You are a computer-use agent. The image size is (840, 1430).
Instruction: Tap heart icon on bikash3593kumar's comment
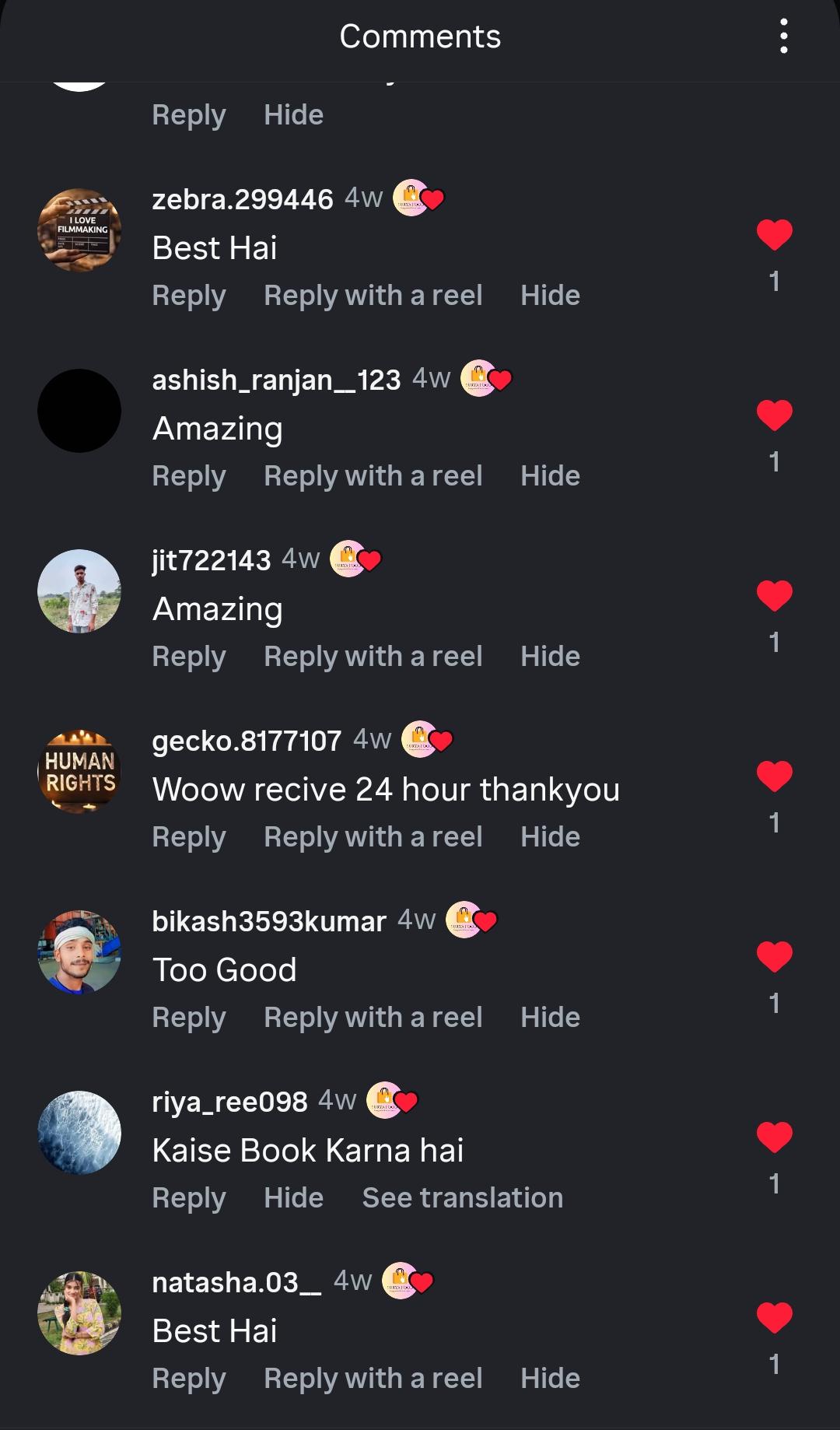tap(775, 956)
